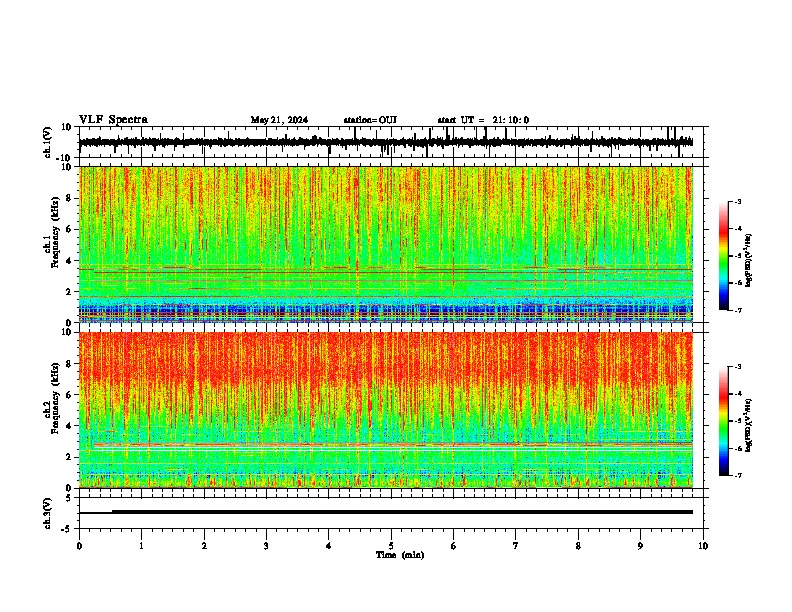Click inside the ch.2 spectrogram panel
Screen dimensions: 792x612
click(386, 410)
